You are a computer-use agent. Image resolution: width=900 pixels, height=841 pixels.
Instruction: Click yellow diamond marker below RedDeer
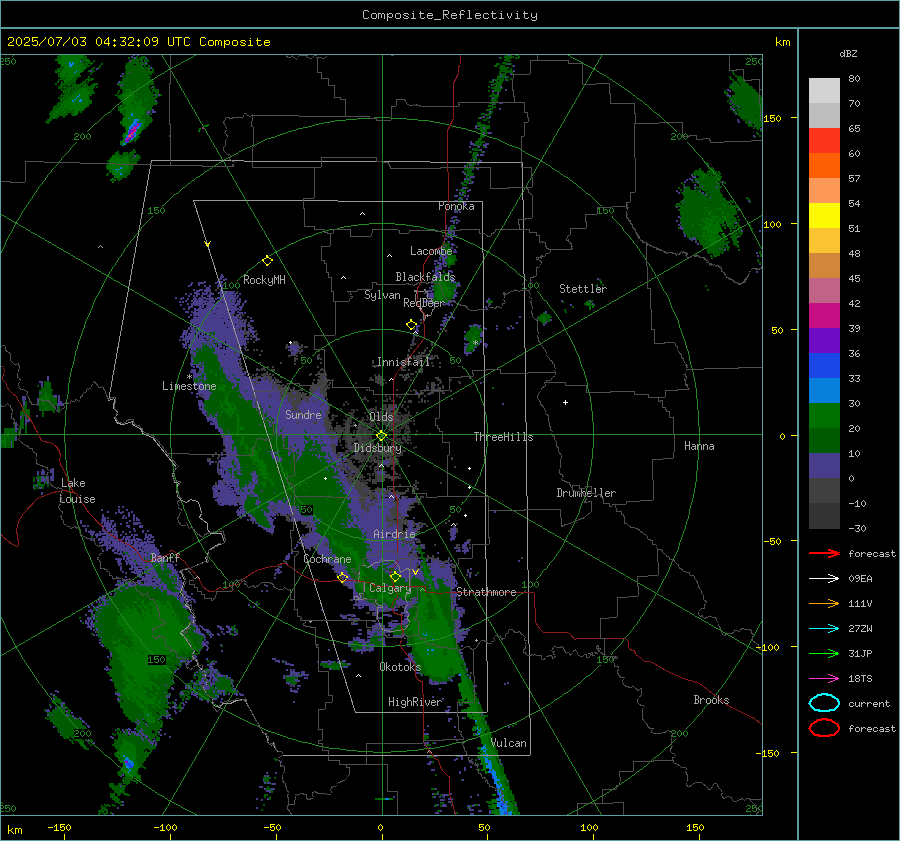411,325
